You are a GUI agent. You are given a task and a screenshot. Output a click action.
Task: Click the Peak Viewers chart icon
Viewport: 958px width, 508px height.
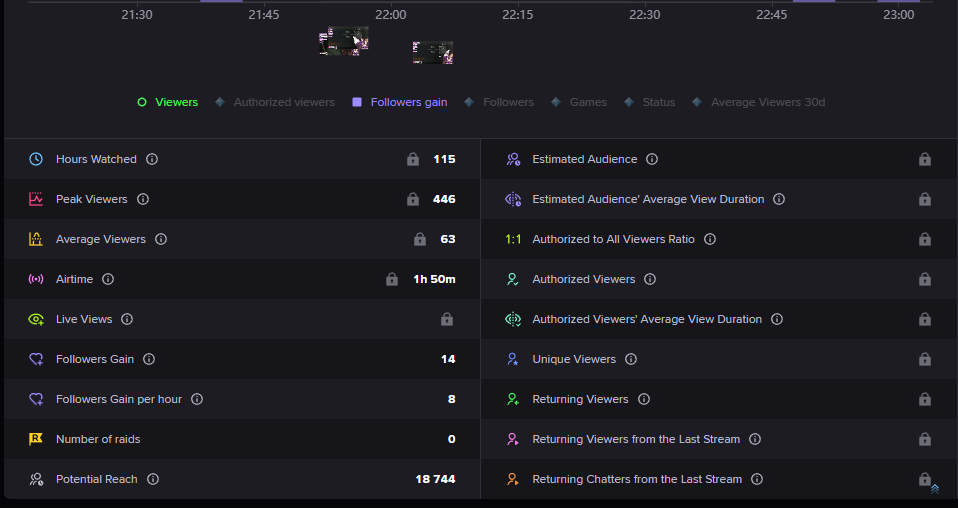pyautogui.click(x=36, y=199)
